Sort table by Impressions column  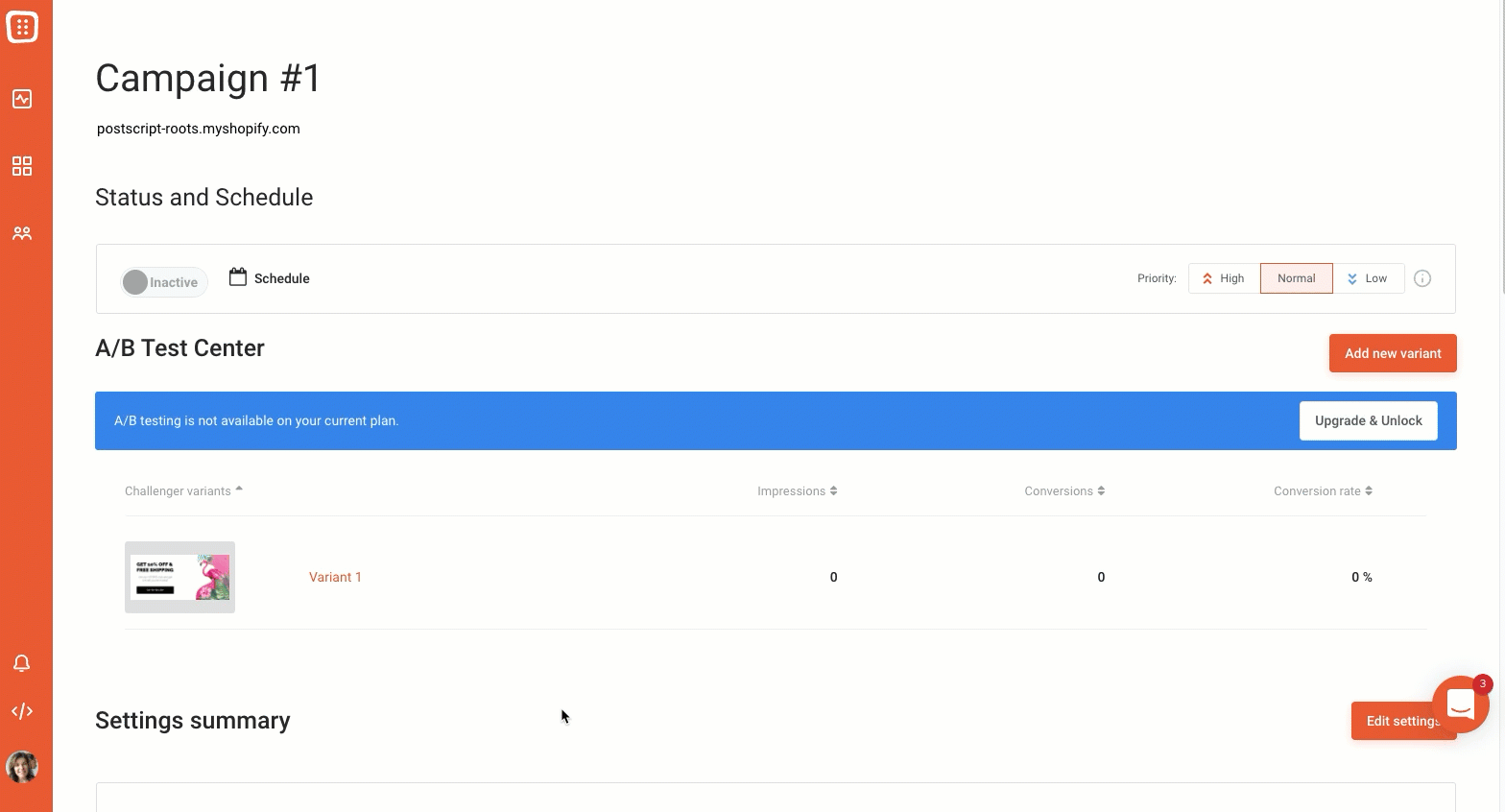(x=797, y=490)
